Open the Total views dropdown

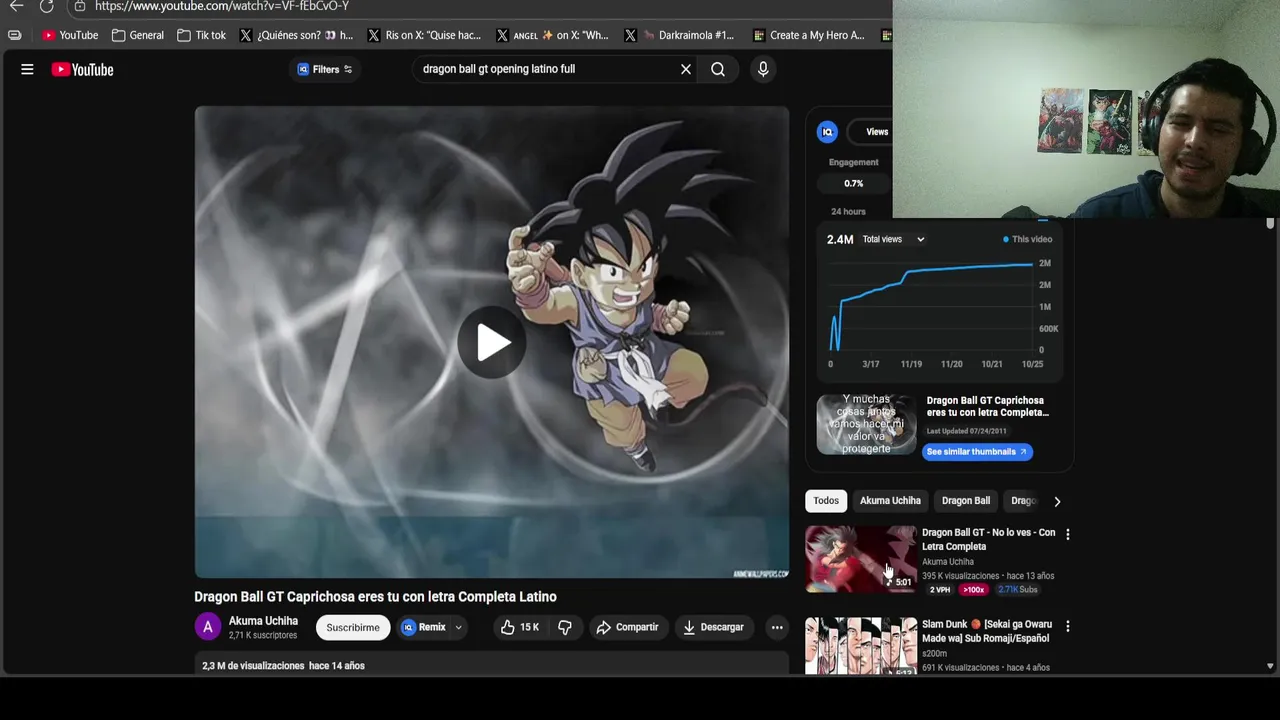coord(893,239)
